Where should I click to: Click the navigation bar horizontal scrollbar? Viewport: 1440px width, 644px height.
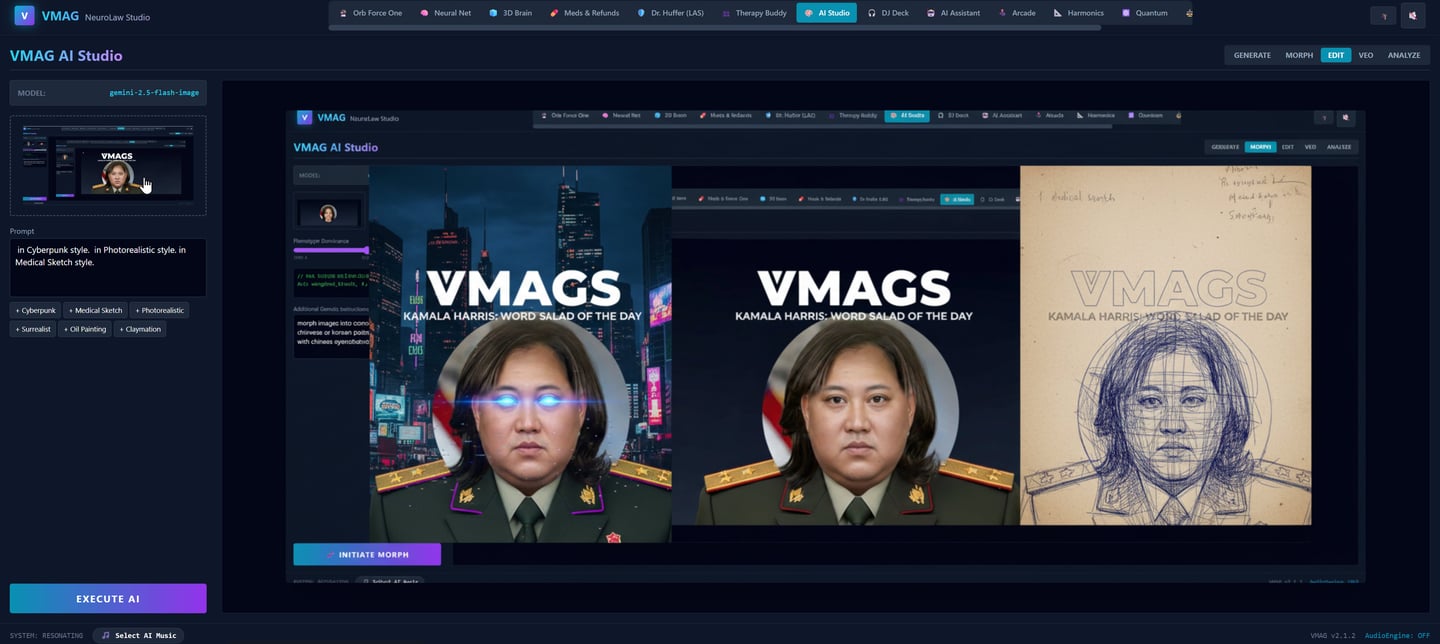pos(715,28)
